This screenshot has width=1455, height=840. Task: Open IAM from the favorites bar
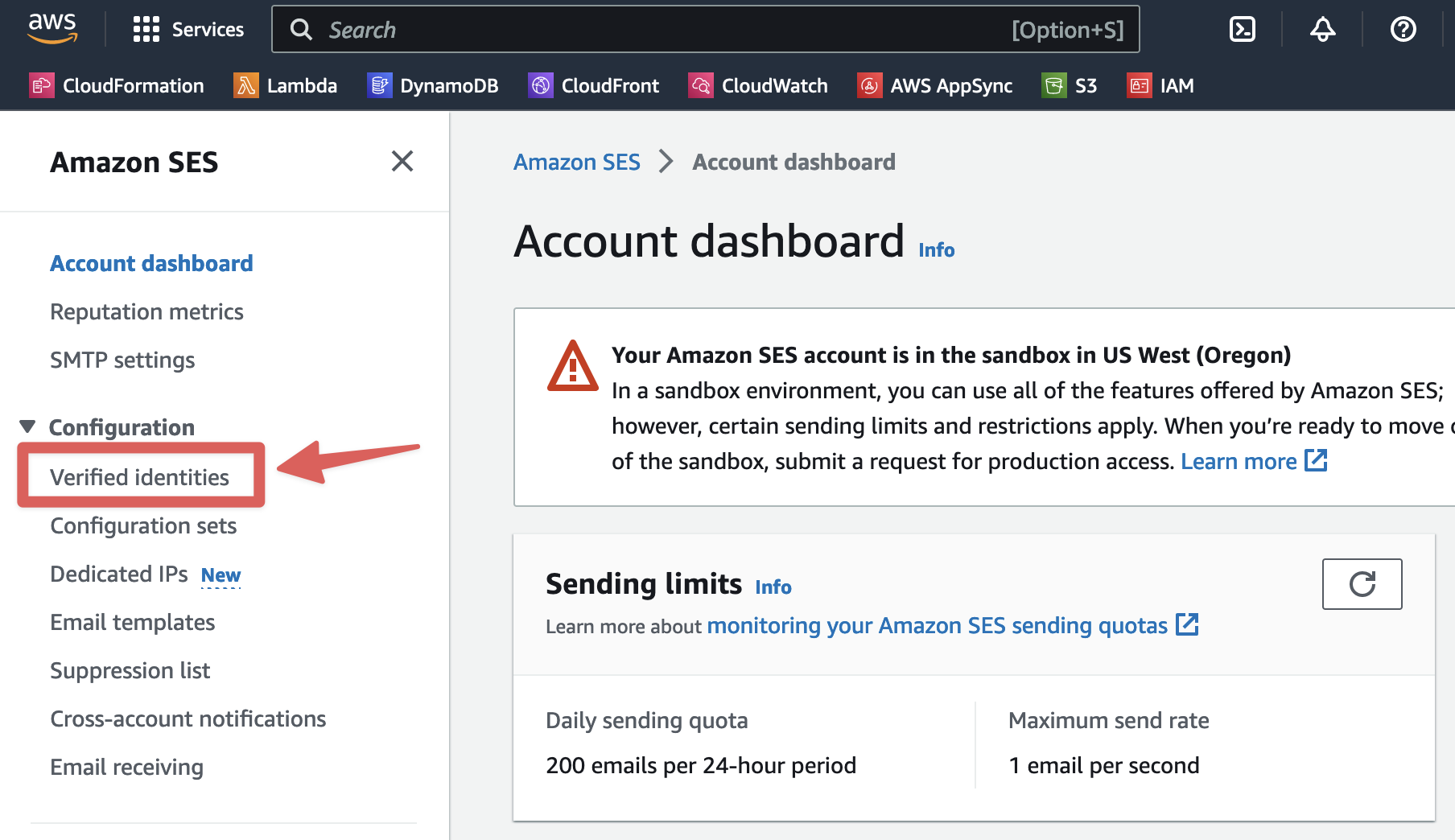(1160, 85)
